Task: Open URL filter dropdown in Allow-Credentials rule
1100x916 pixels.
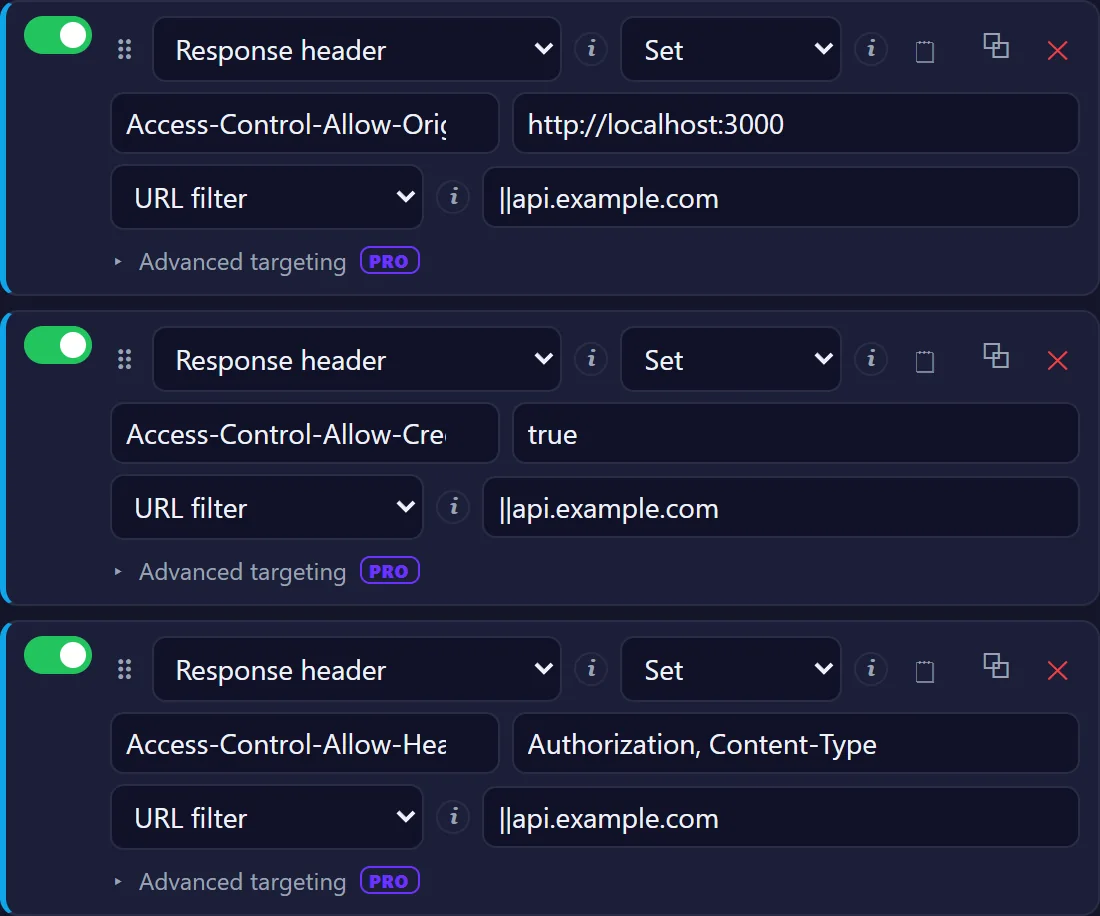Action: click(x=267, y=507)
